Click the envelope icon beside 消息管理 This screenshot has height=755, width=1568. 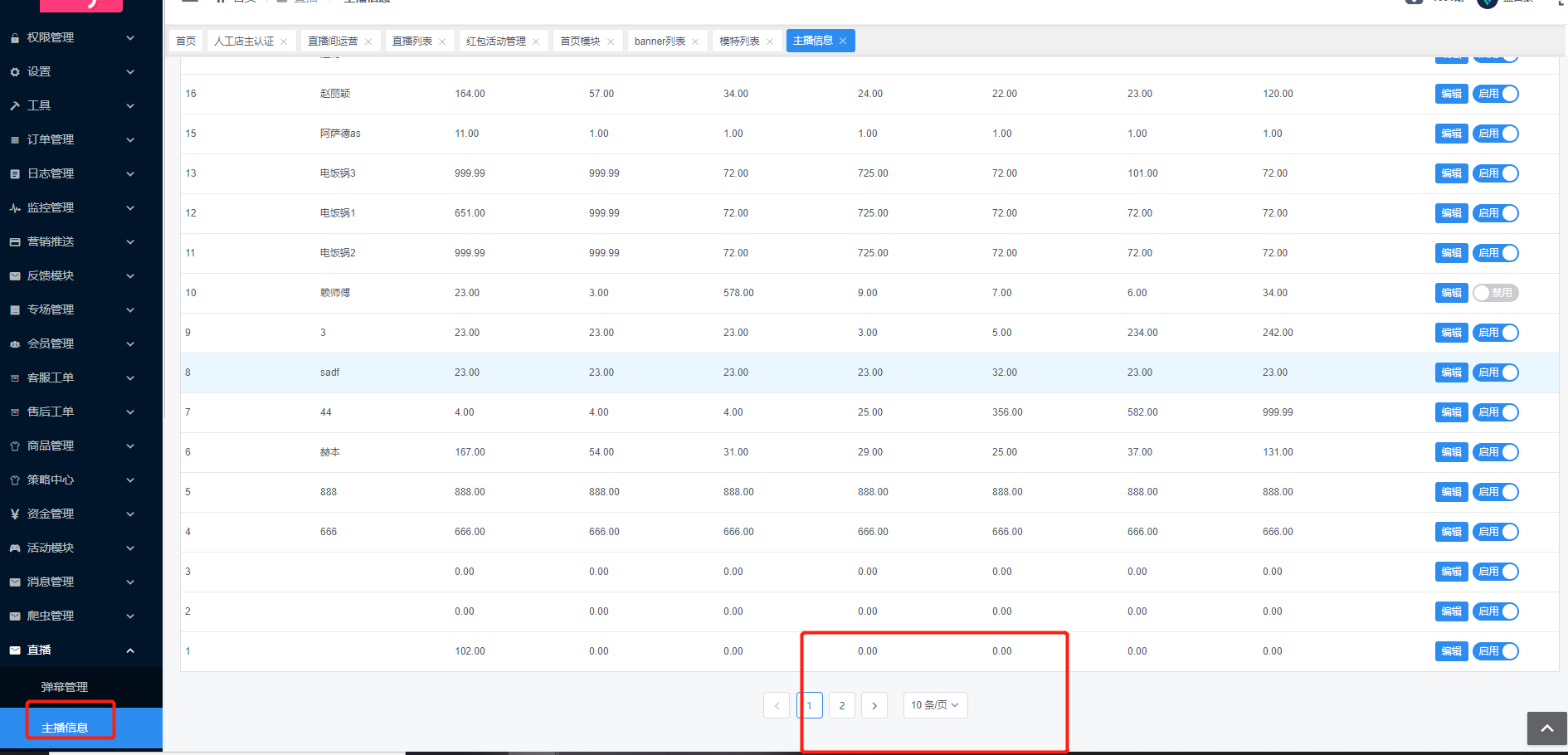(x=15, y=582)
